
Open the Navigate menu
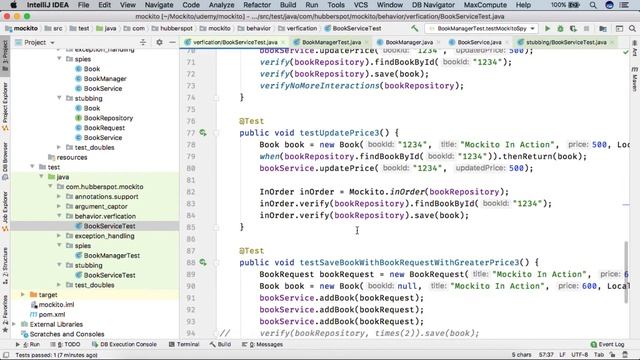pos(159,5)
